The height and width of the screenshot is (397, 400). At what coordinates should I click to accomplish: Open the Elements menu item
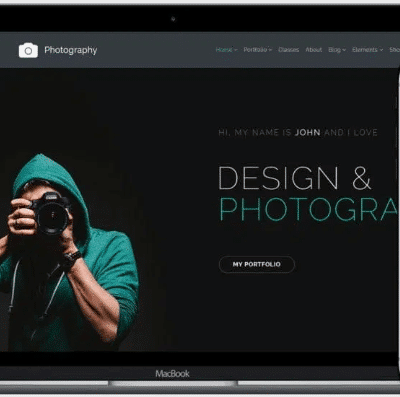click(365, 50)
